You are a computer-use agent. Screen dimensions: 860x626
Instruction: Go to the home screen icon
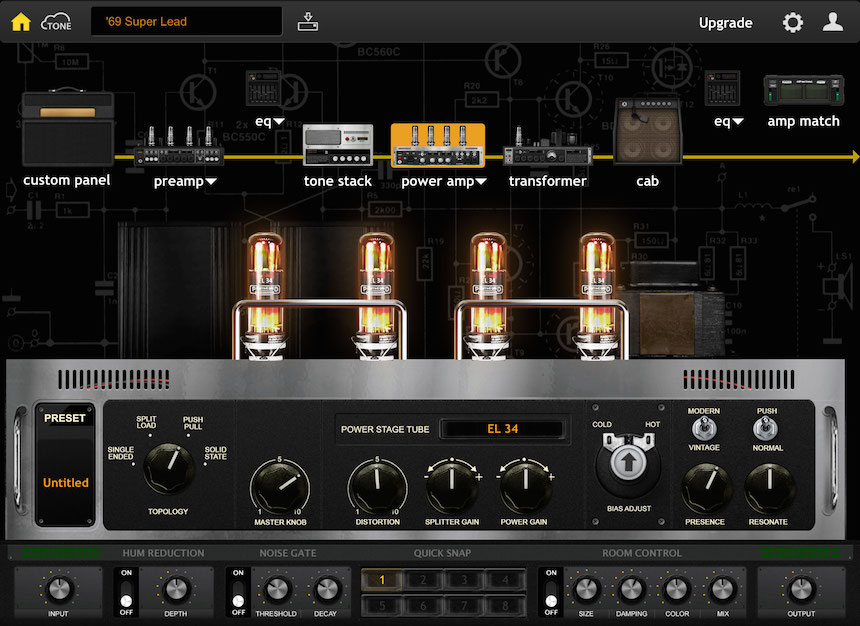point(21,22)
